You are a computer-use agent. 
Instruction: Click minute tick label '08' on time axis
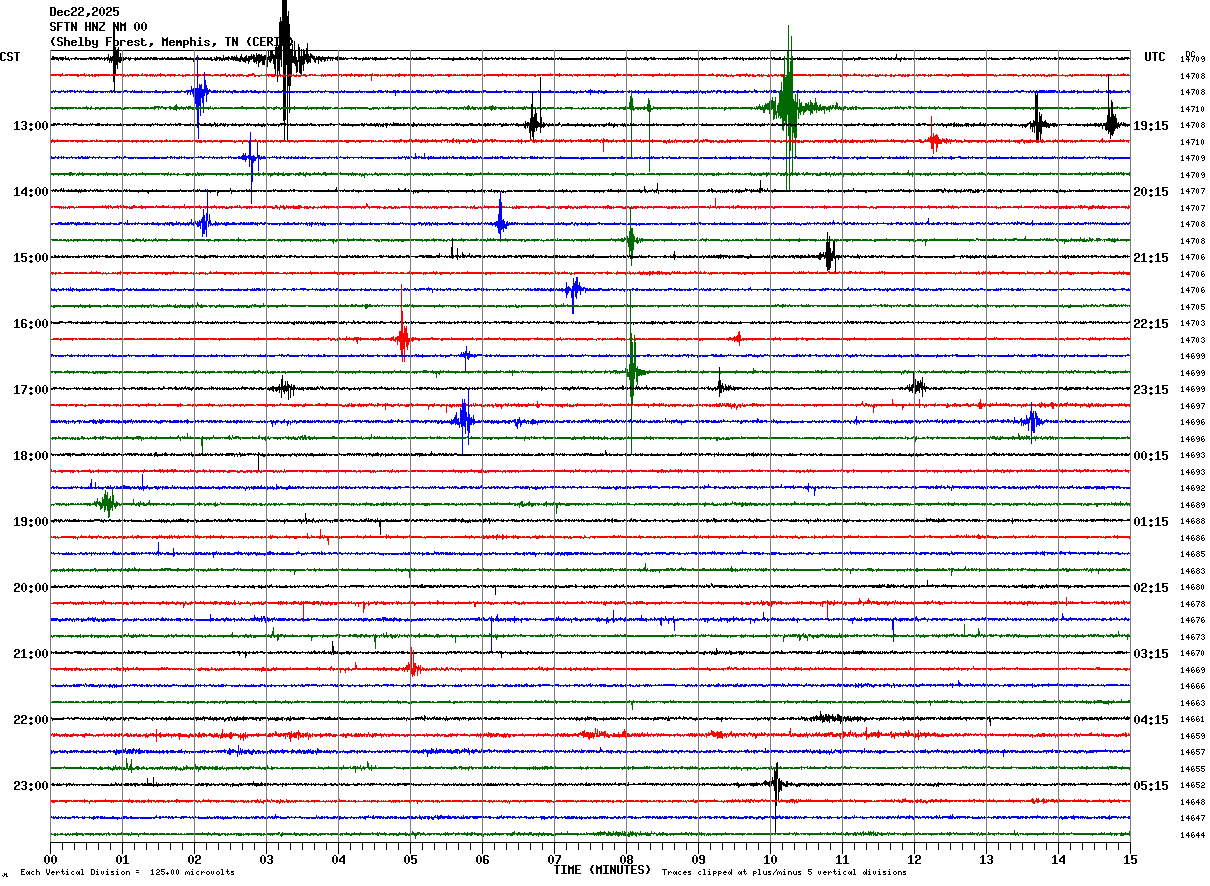click(x=626, y=859)
